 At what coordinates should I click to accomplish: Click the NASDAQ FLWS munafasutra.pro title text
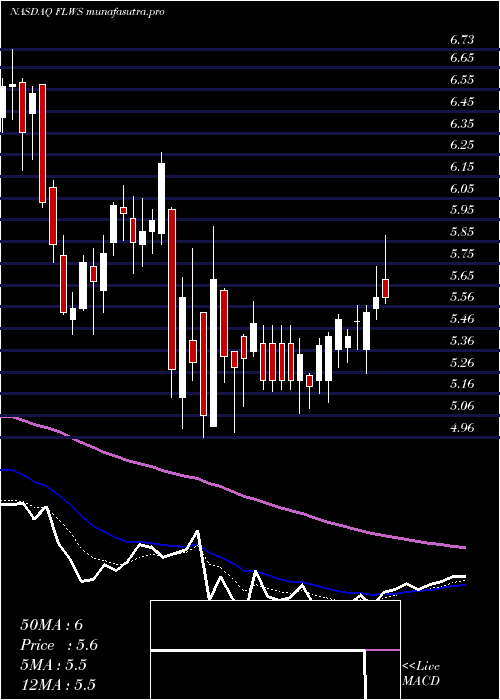coord(87,12)
